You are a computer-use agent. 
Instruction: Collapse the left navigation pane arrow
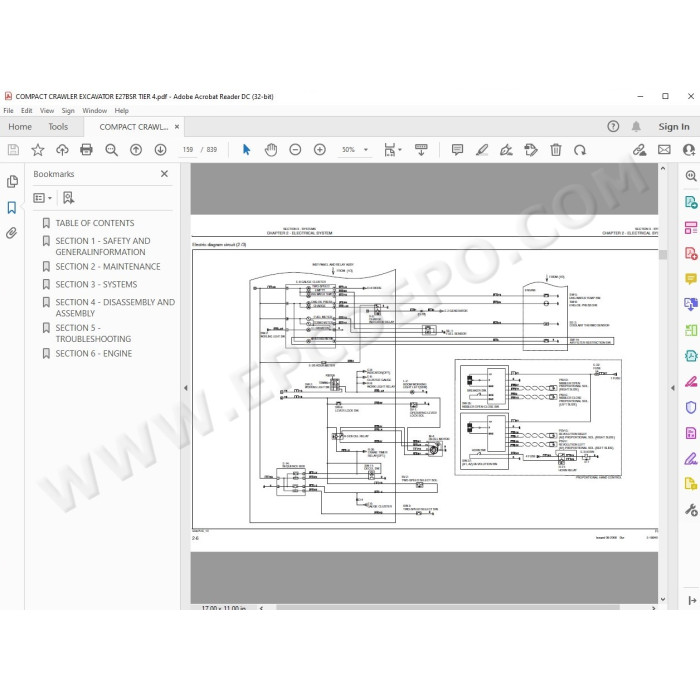coord(186,388)
